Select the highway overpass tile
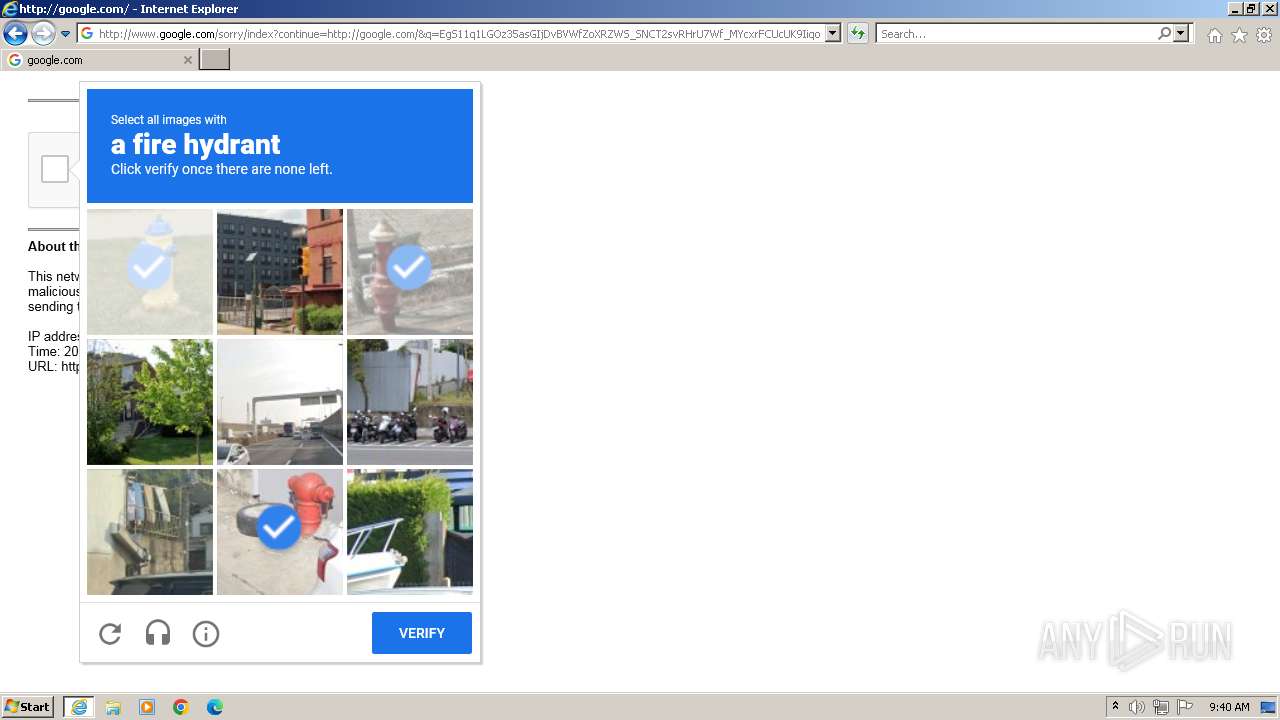 pyautogui.click(x=280, y=402)
